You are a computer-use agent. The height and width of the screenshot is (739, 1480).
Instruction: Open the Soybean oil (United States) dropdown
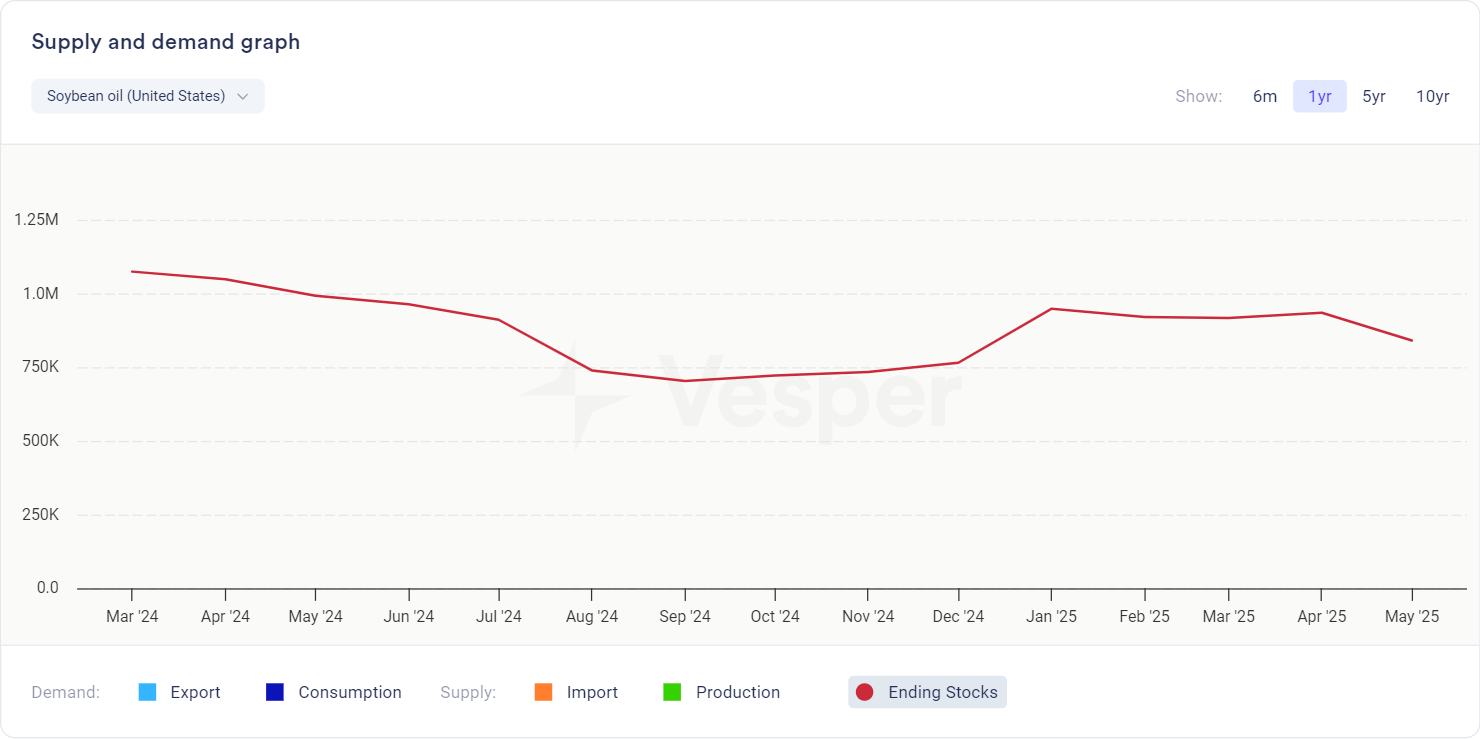point(136,96)
